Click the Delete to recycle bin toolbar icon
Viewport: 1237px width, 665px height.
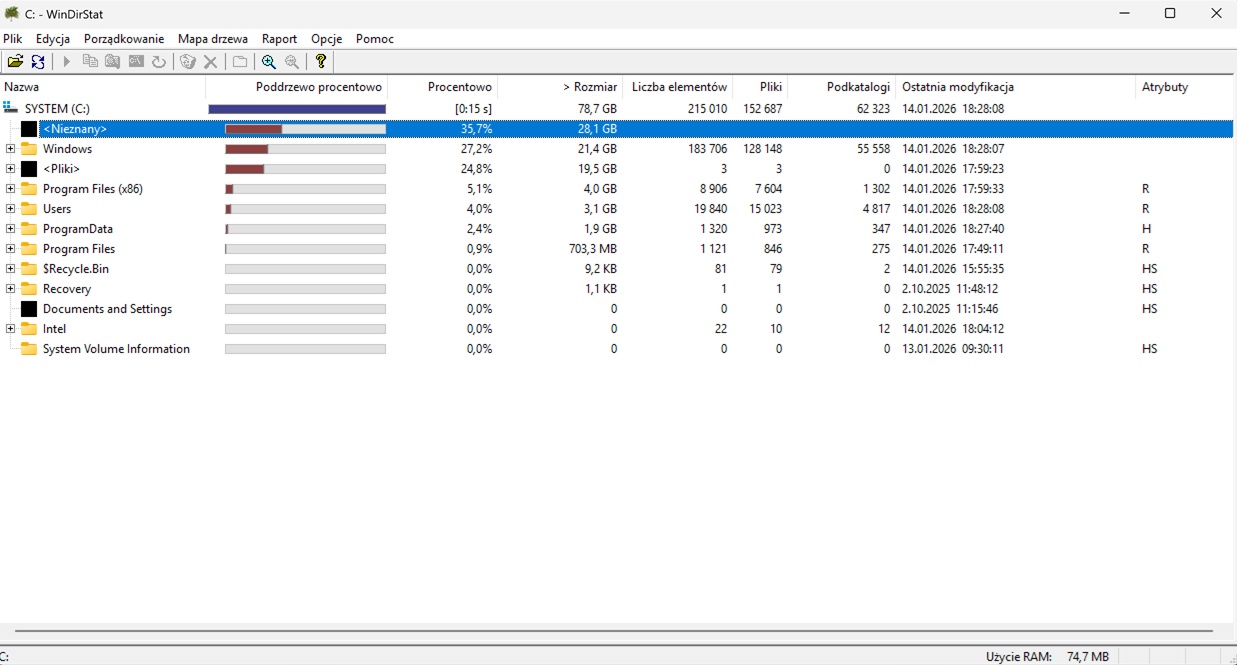tap(188, 62)
